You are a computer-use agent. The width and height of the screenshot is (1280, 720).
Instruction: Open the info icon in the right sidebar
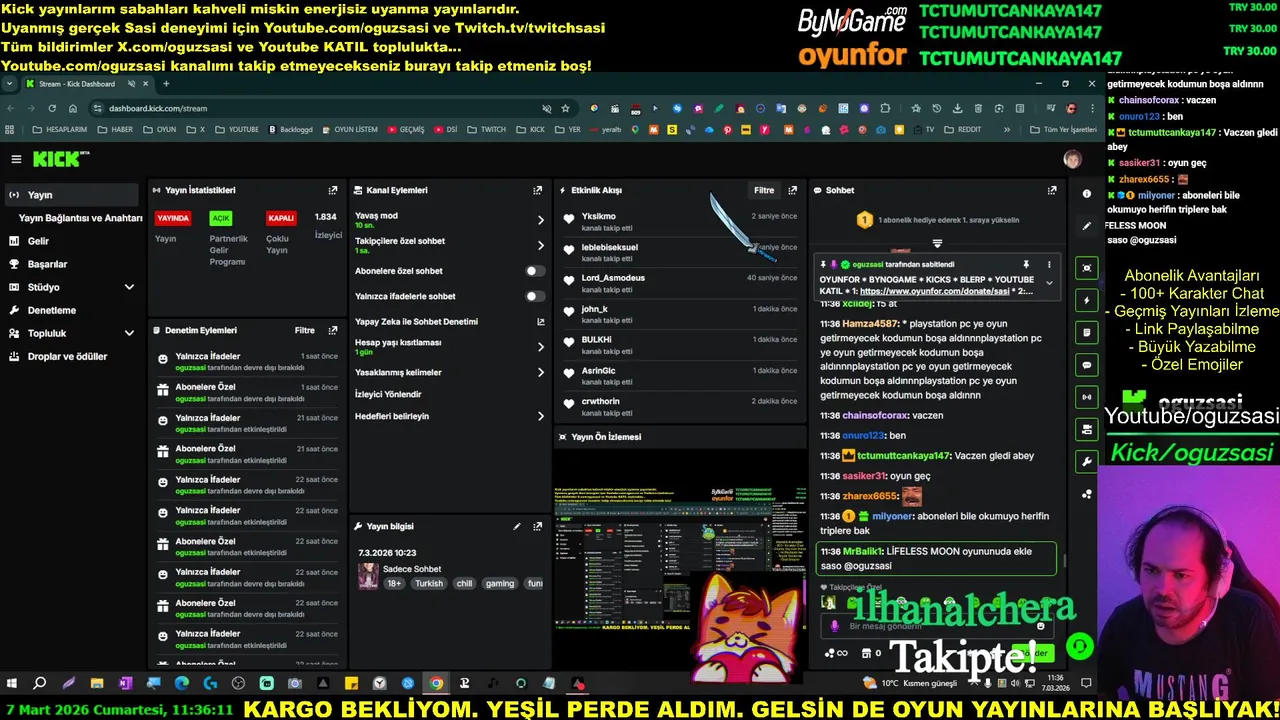coord(1087,194)
